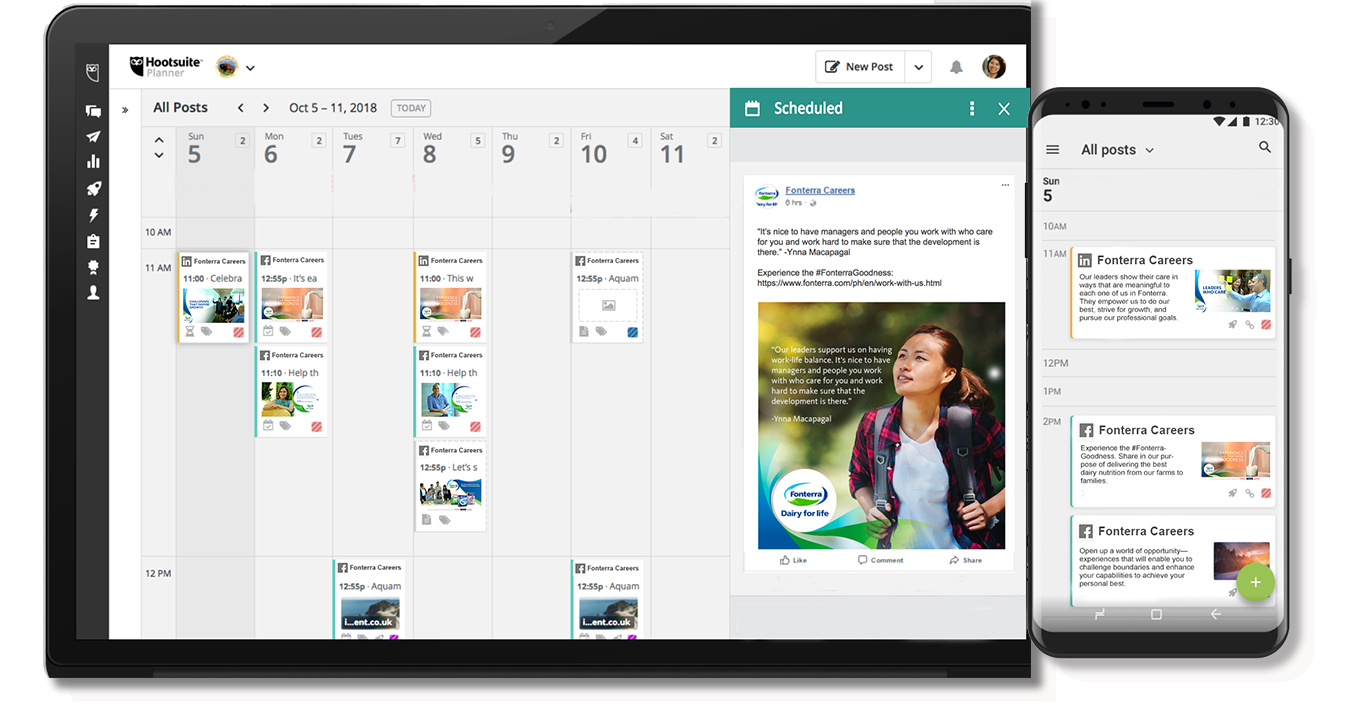Viewport: 1354px width, 706px height.
Task: Open Assignments clipboard sidebar icon
Action: point(93,241)
